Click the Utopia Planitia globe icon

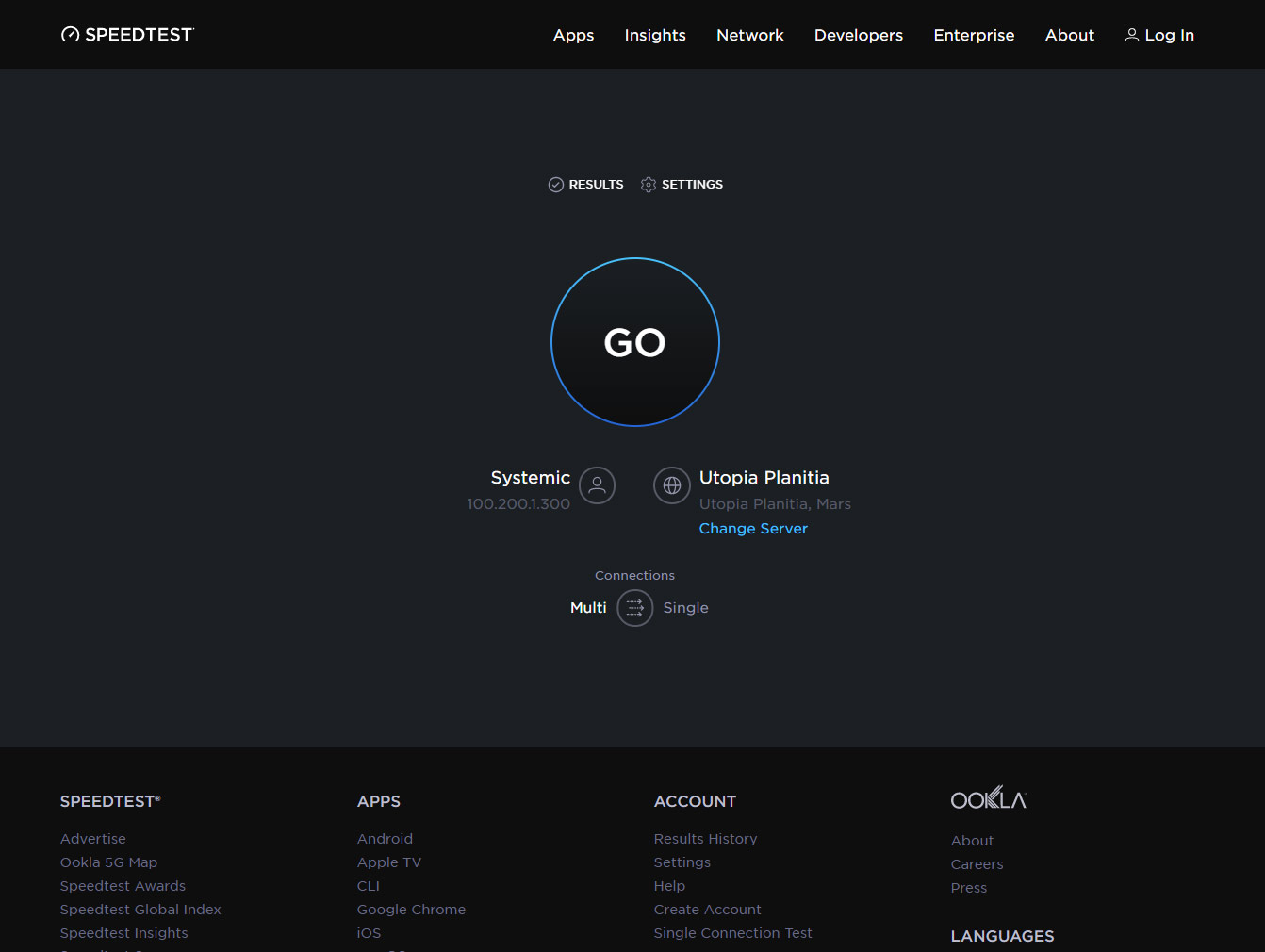pos(672,485)
